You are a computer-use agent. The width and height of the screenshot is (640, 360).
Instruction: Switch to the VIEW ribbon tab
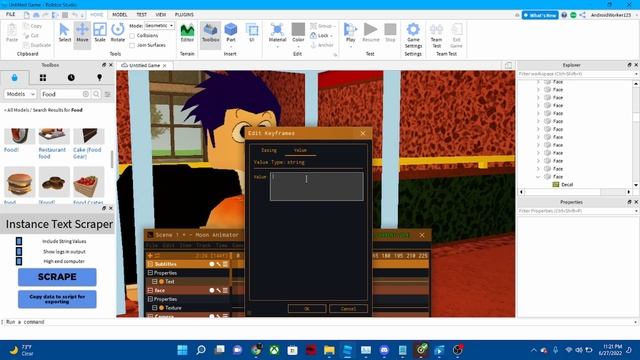point(161,15)
